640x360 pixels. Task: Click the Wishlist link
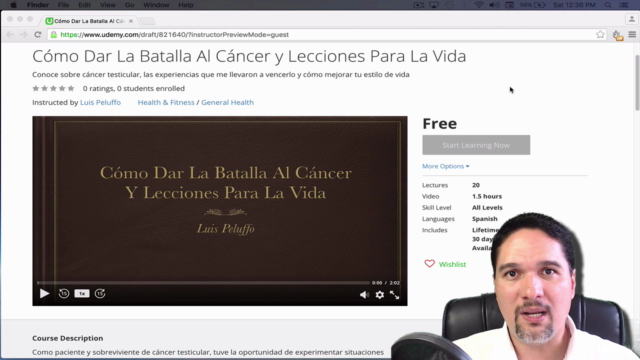pyautogui.click(x=452, y=264)
